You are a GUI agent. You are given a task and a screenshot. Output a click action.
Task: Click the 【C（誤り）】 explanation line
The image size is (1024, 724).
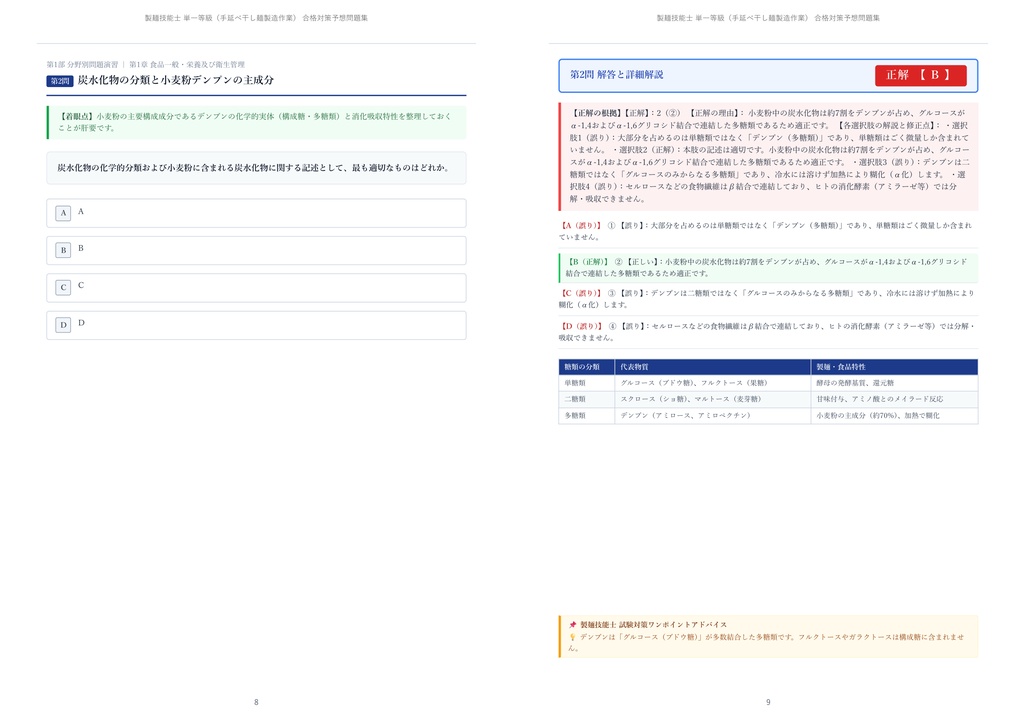click(768, 299)
